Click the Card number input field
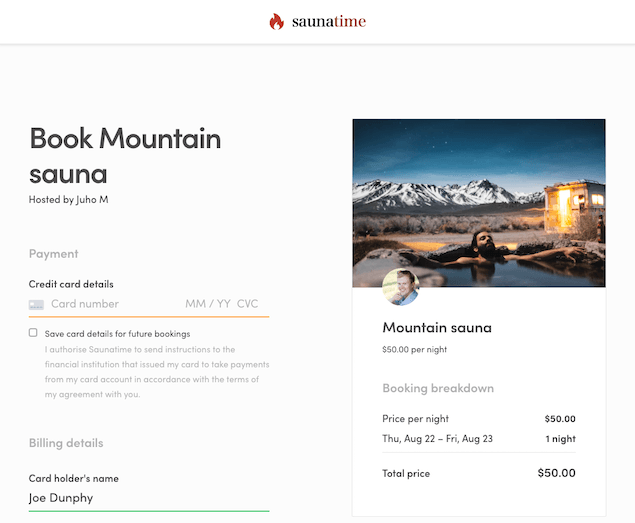Viewport: 635px width, 523px height. 110,304
